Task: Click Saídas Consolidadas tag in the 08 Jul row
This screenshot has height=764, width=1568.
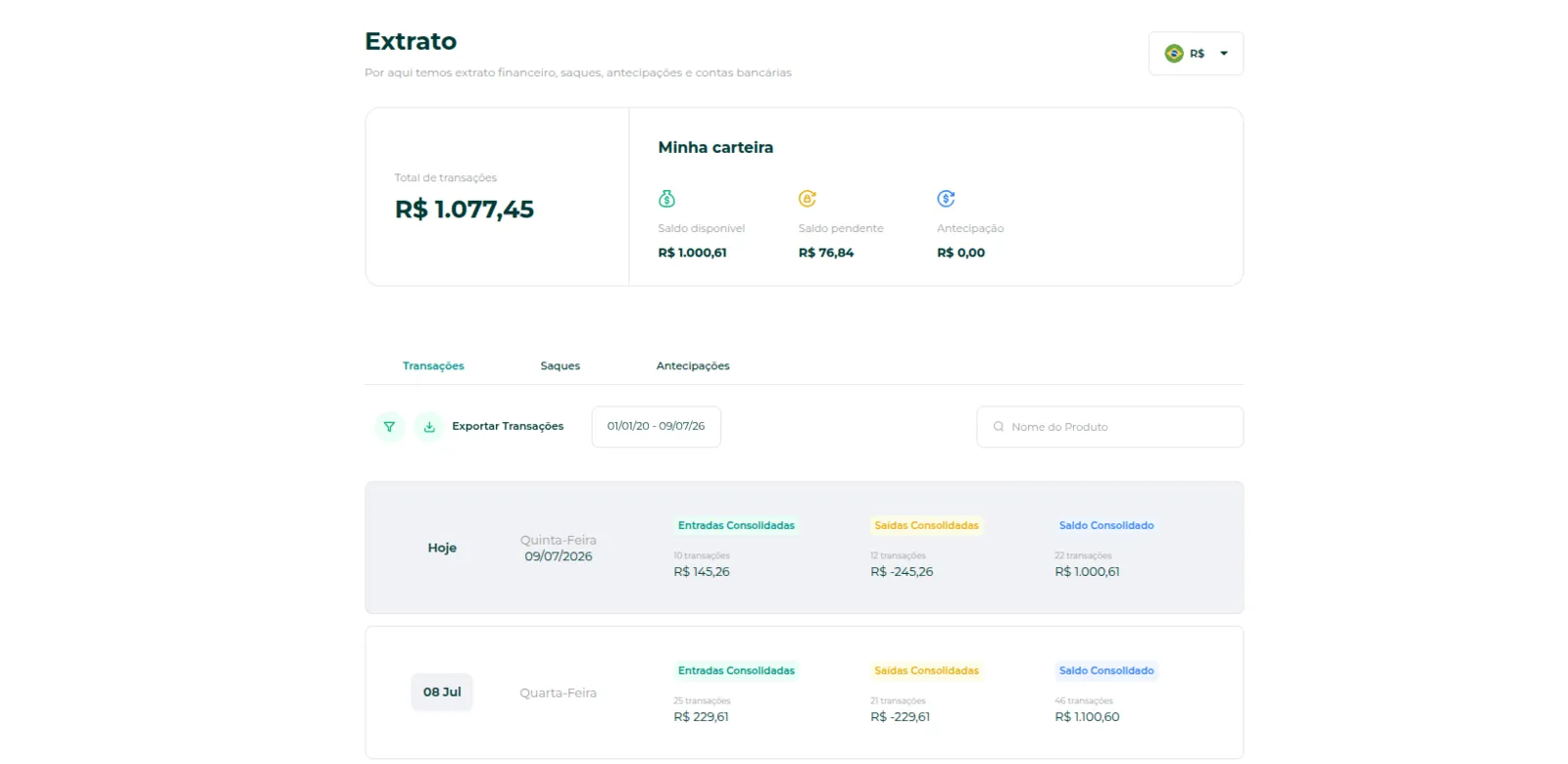Action: (926, 671)
